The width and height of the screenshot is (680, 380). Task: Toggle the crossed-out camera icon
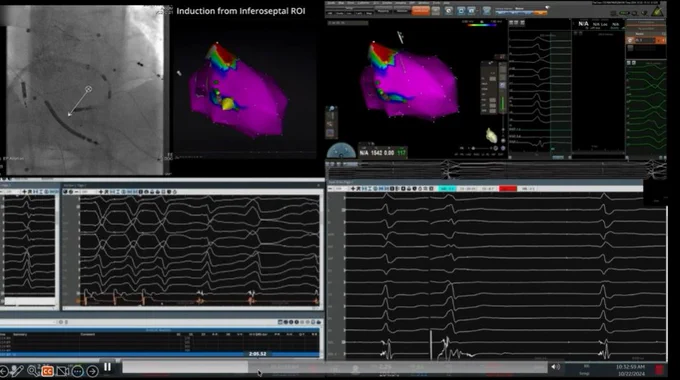62,371
